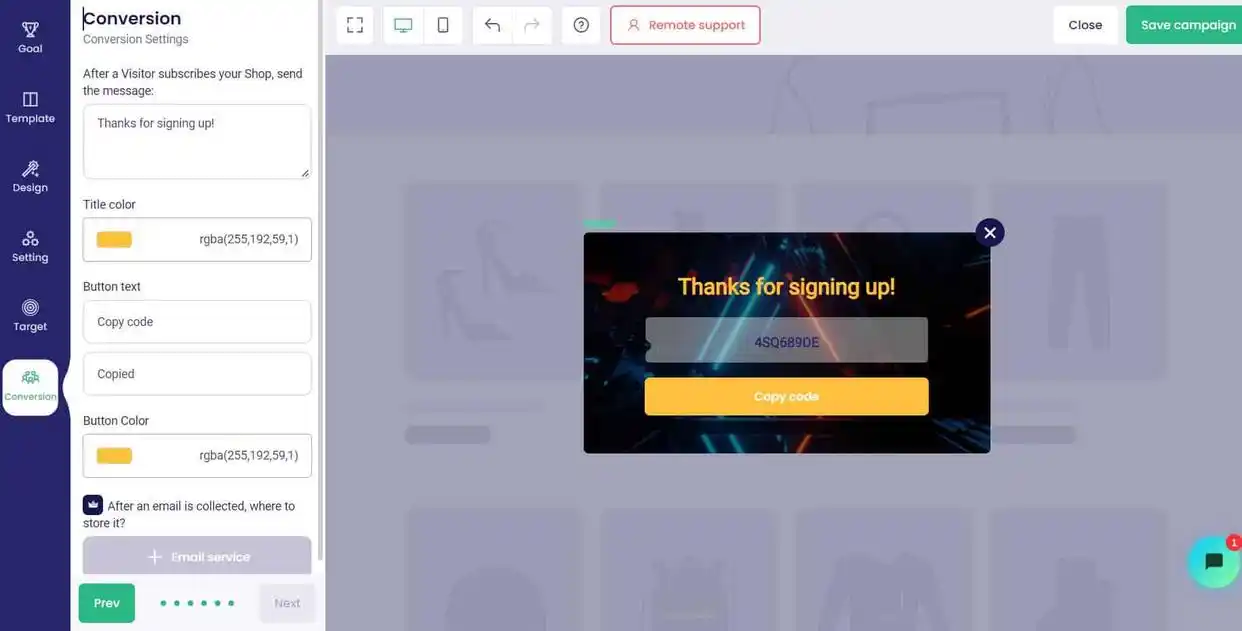Switch to mobile preview mode
Viewport: 1242px width, 631px height.
(x=443, y=25)
